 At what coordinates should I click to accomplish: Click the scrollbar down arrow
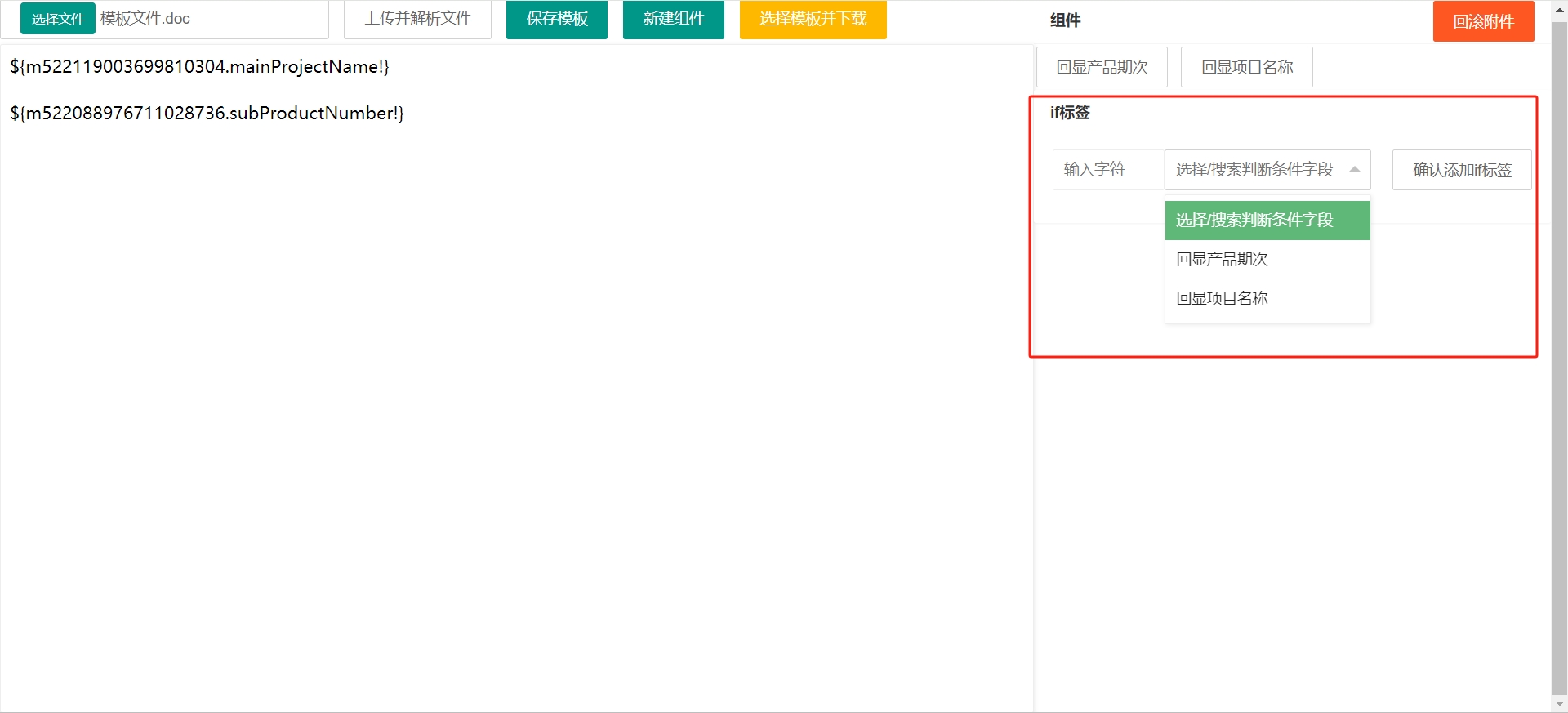tap(1560, 704)
